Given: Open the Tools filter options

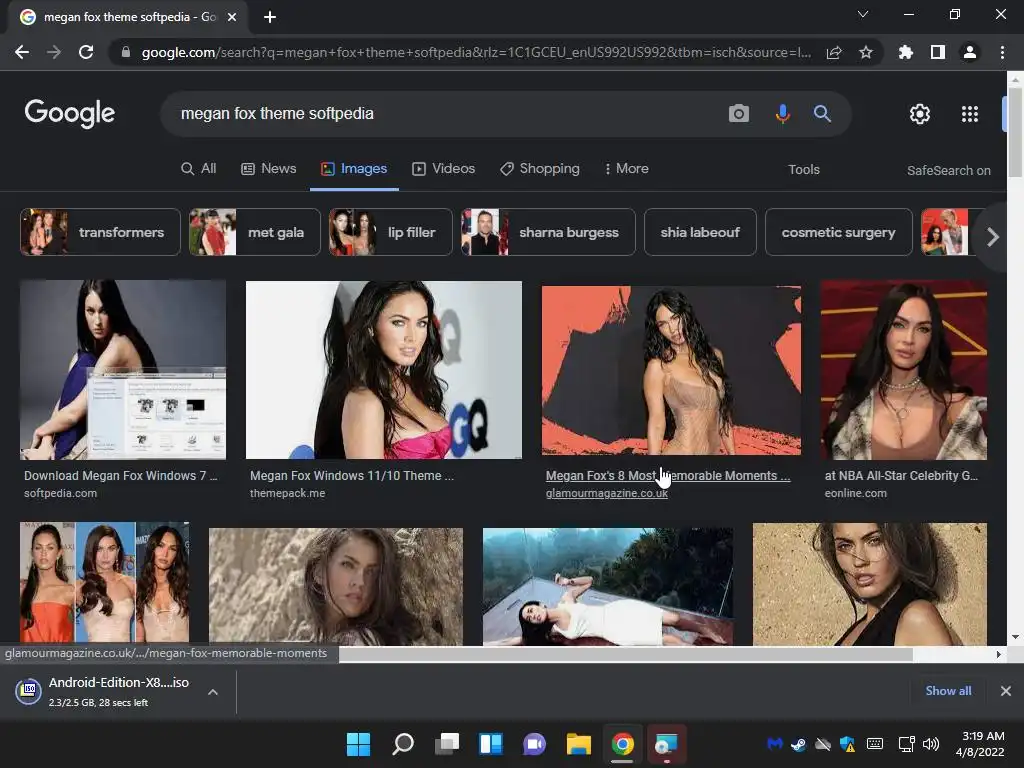Looking at the screenshot, I should 803,170.
